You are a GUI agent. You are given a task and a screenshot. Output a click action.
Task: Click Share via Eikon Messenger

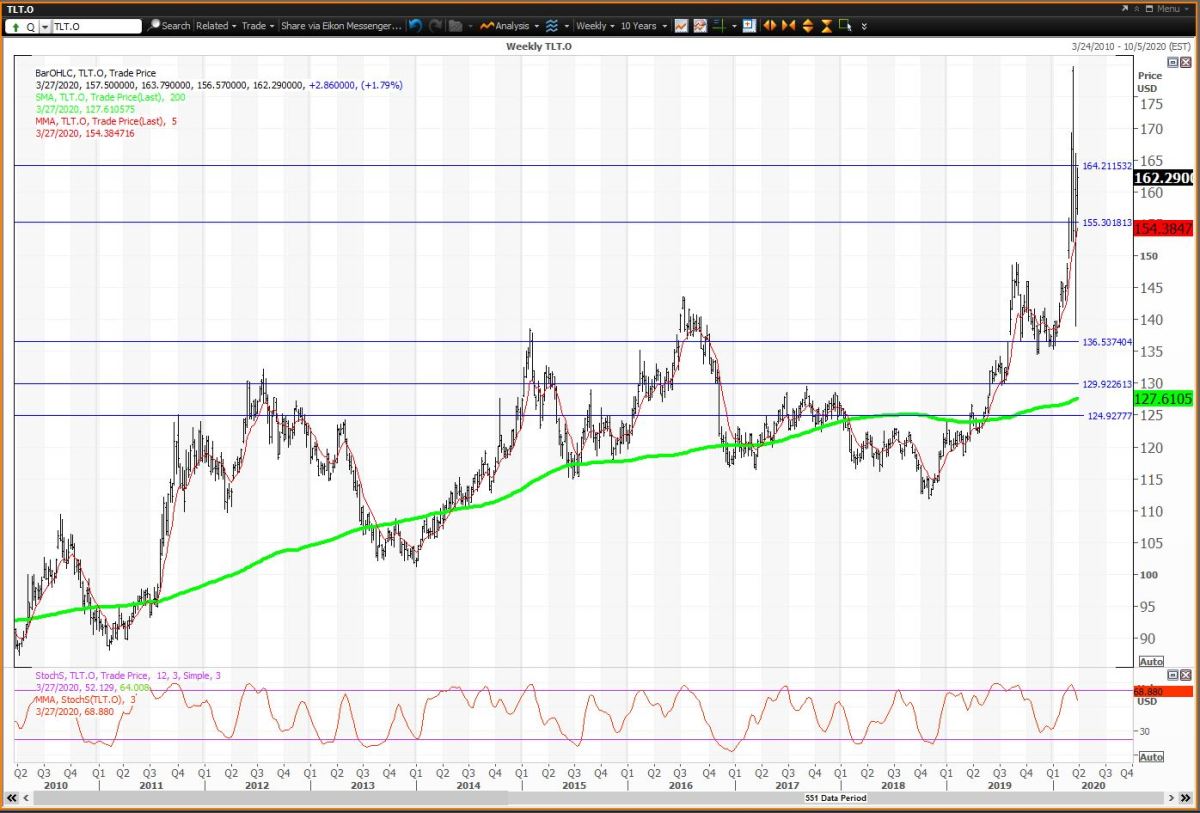tap(338, 26)
